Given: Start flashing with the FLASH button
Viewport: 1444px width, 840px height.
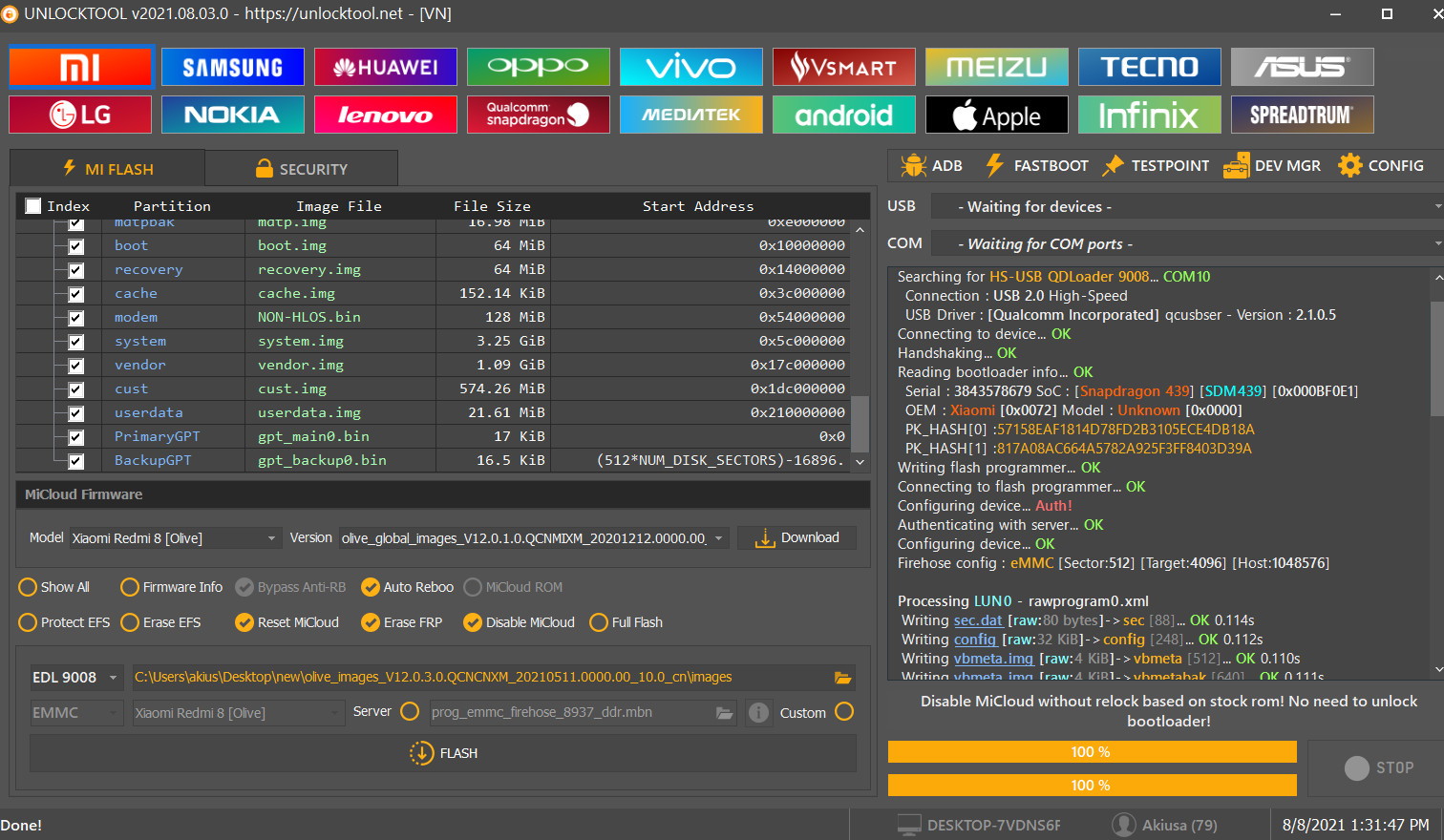Looking at the screenshot, I should (x=443, y=753).
